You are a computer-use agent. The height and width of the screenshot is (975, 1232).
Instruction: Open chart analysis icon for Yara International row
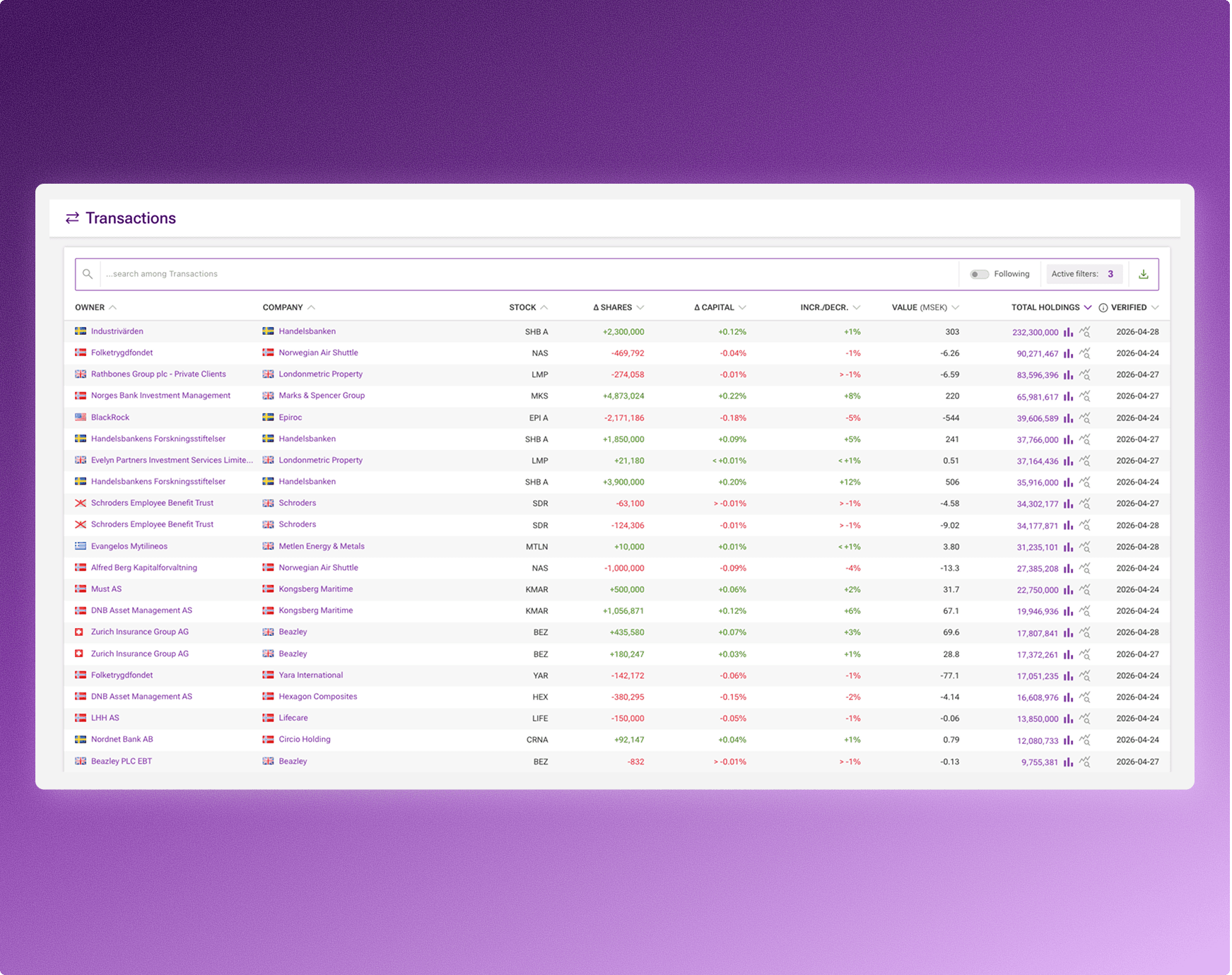[x=1085, y=676]
